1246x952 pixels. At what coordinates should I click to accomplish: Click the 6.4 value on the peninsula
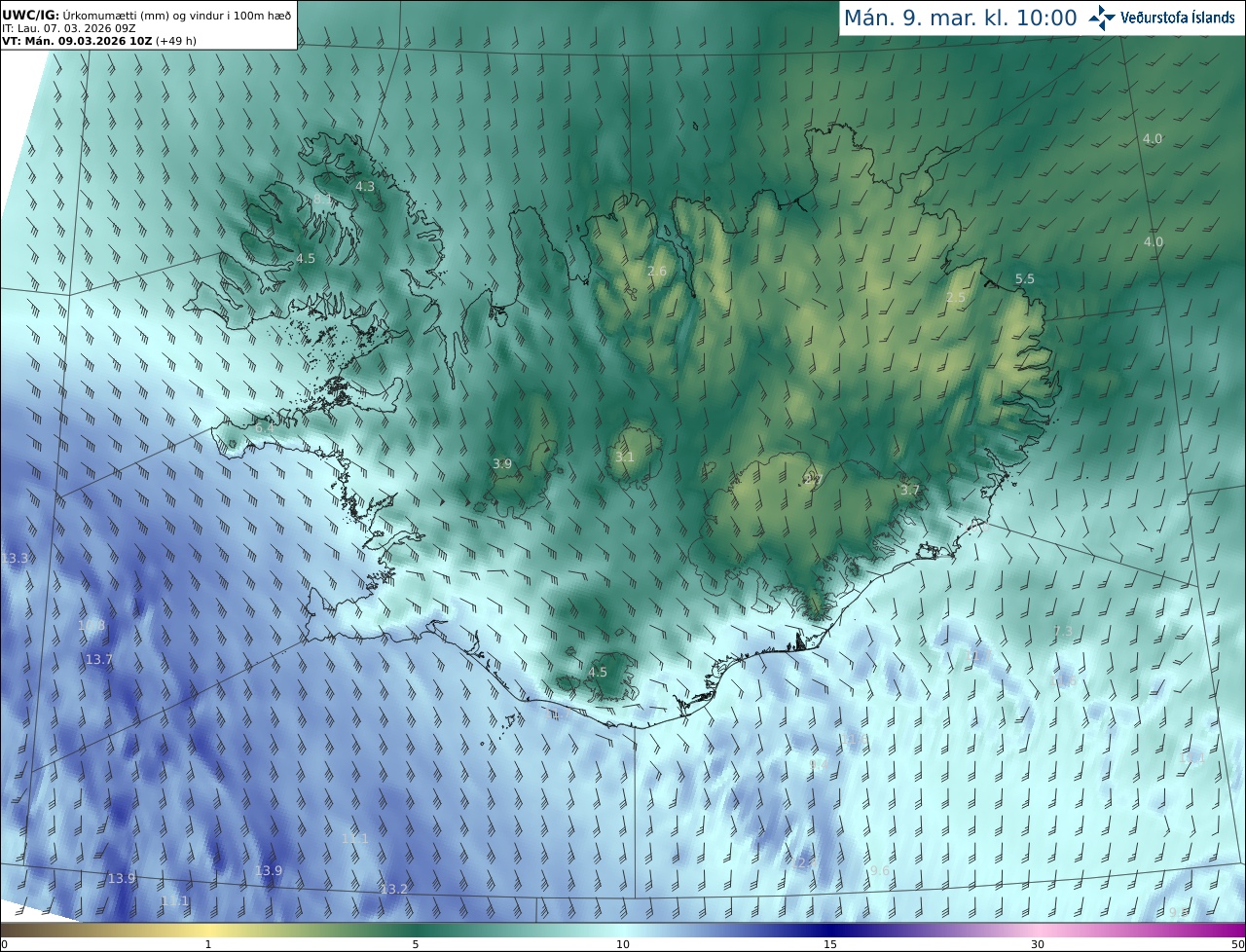pos(265,427)
